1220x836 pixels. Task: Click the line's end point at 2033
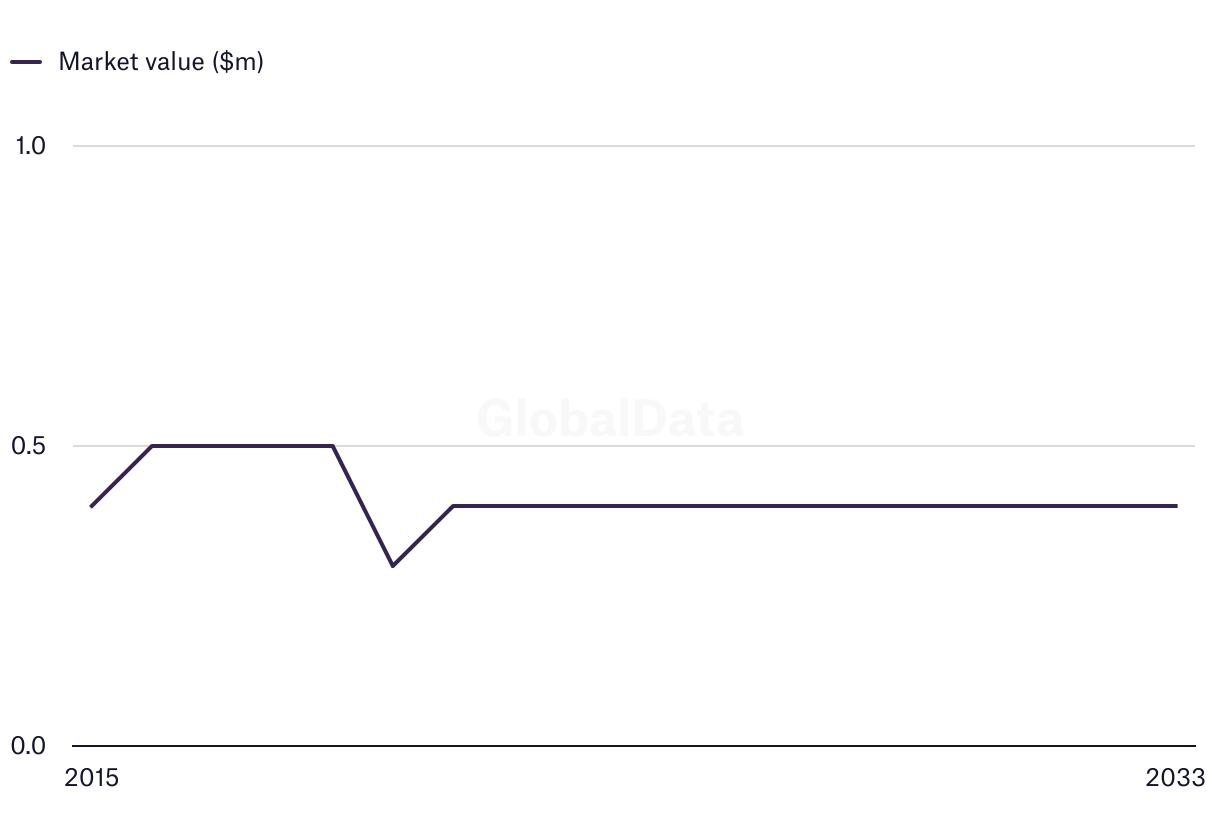coord(1176,506)
